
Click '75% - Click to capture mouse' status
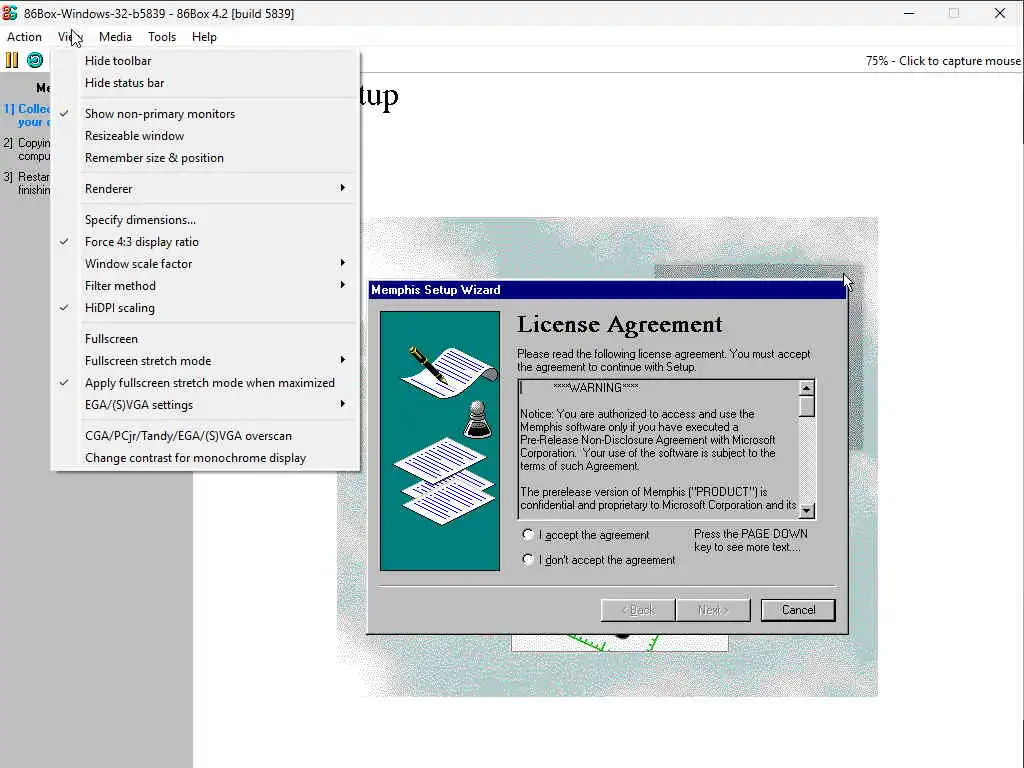942,61
